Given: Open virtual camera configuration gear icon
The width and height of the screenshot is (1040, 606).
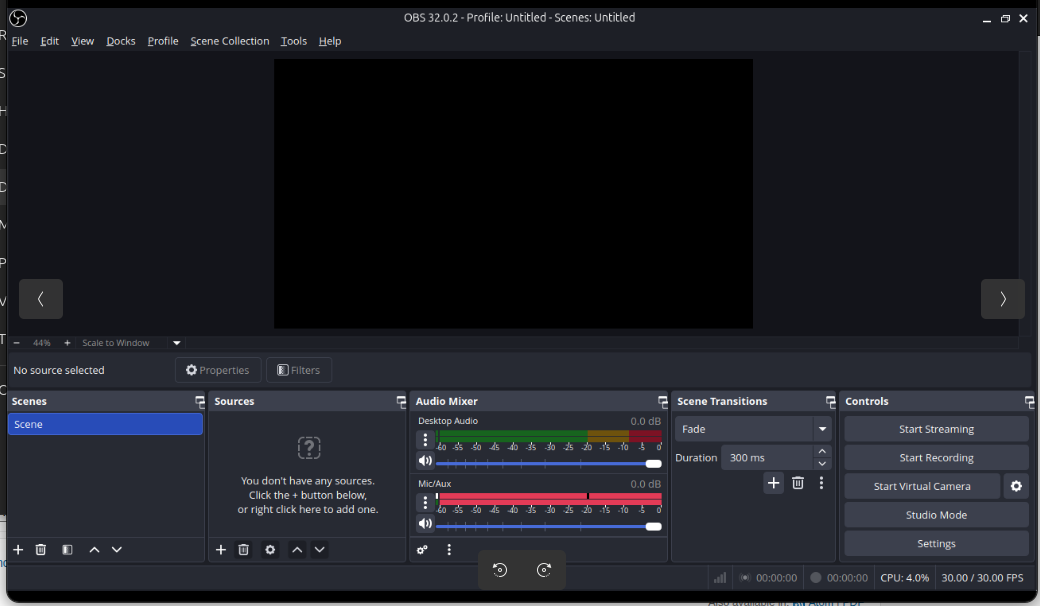Looking at the screenshot, I should (1016, 486).
